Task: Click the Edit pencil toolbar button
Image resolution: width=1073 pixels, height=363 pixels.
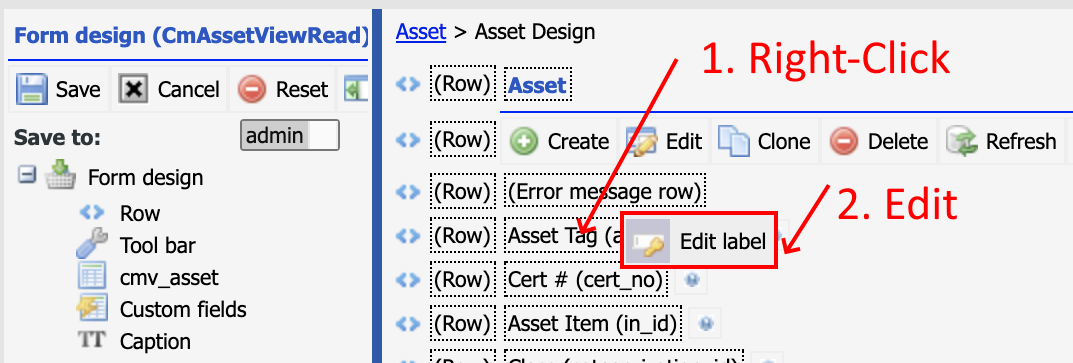Action: pyautogui.click(x=664, y=141)
